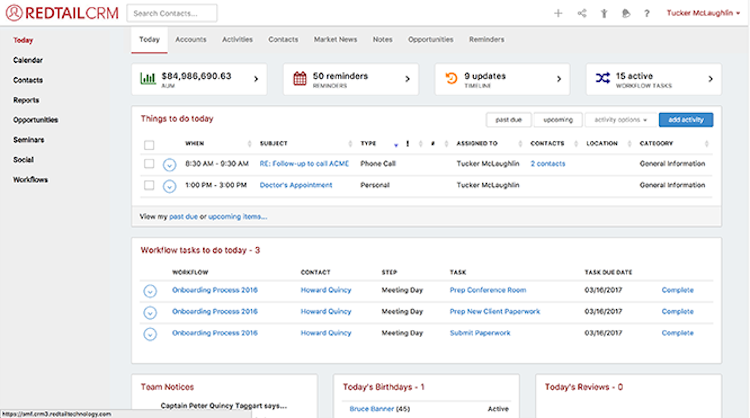The width and height of the screenshot is (750, 418).
Task: Tick the select-all checkbox in activities header
Action: [149, 145]
